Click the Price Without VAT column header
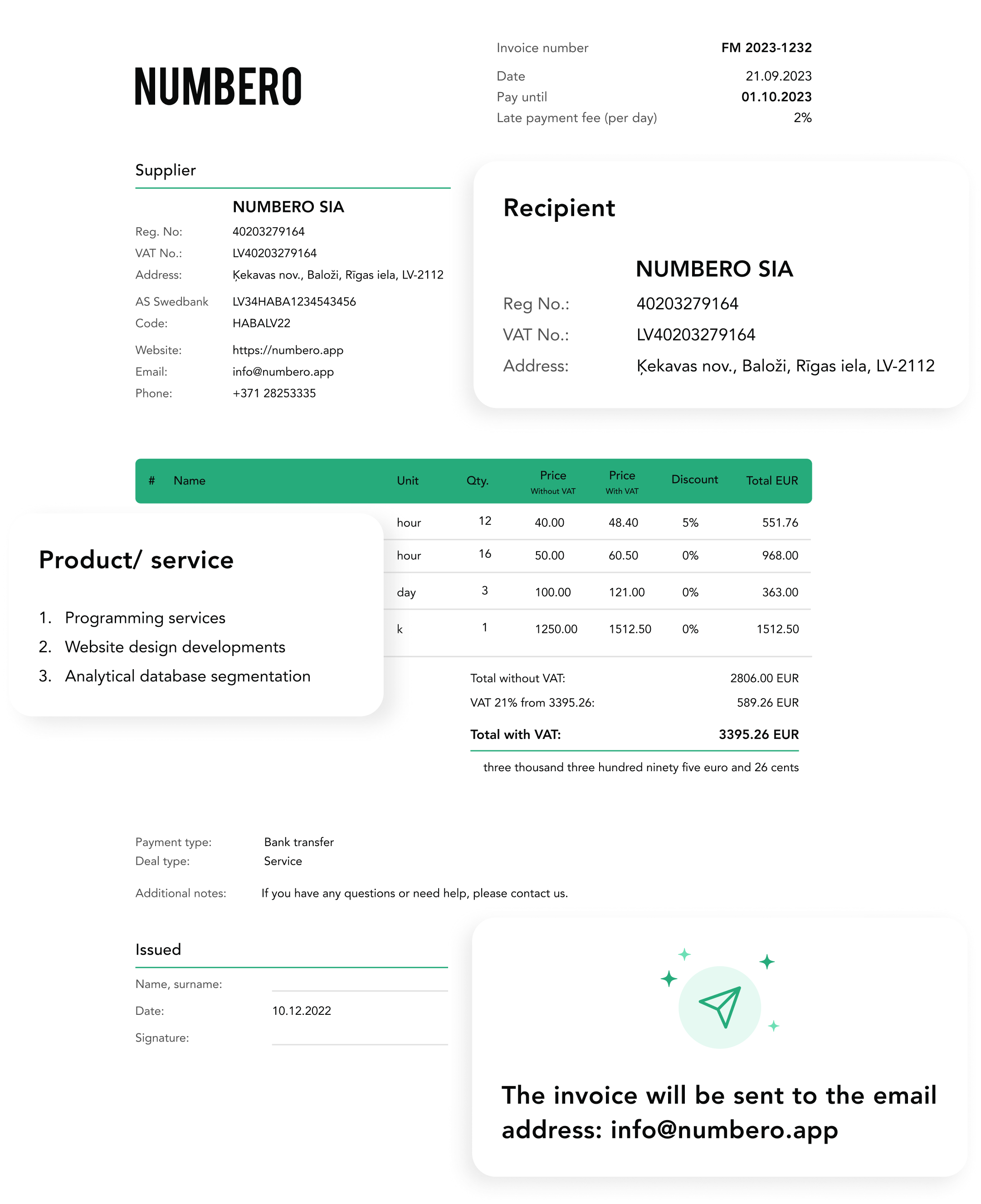Screen dimensions: 981x1204 553,482
